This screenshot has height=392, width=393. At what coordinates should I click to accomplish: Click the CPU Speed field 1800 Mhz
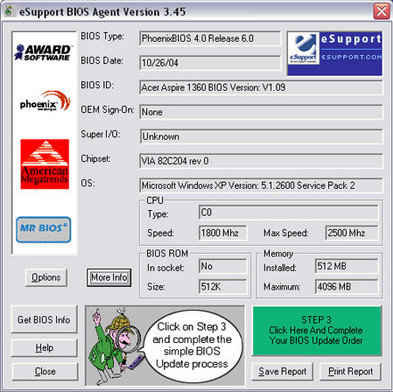tap(223, 233)
